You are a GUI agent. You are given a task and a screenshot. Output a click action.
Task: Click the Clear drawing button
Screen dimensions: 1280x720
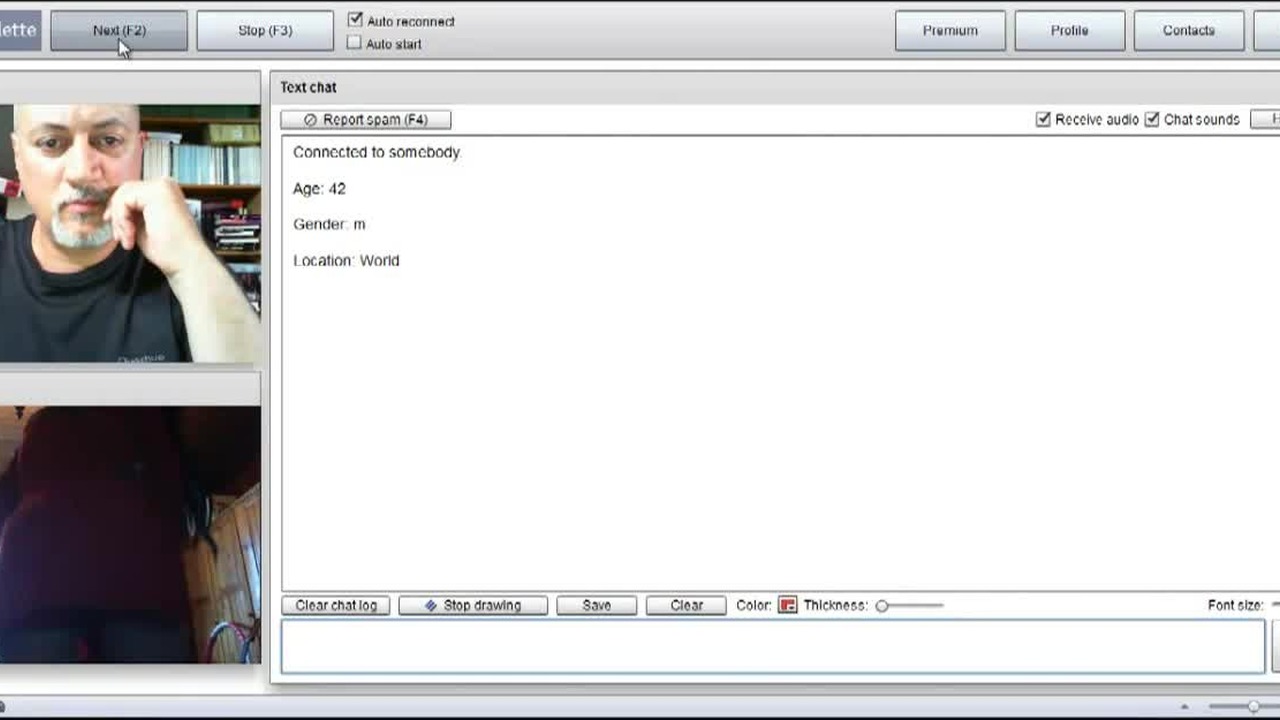(x=686, y=606)
